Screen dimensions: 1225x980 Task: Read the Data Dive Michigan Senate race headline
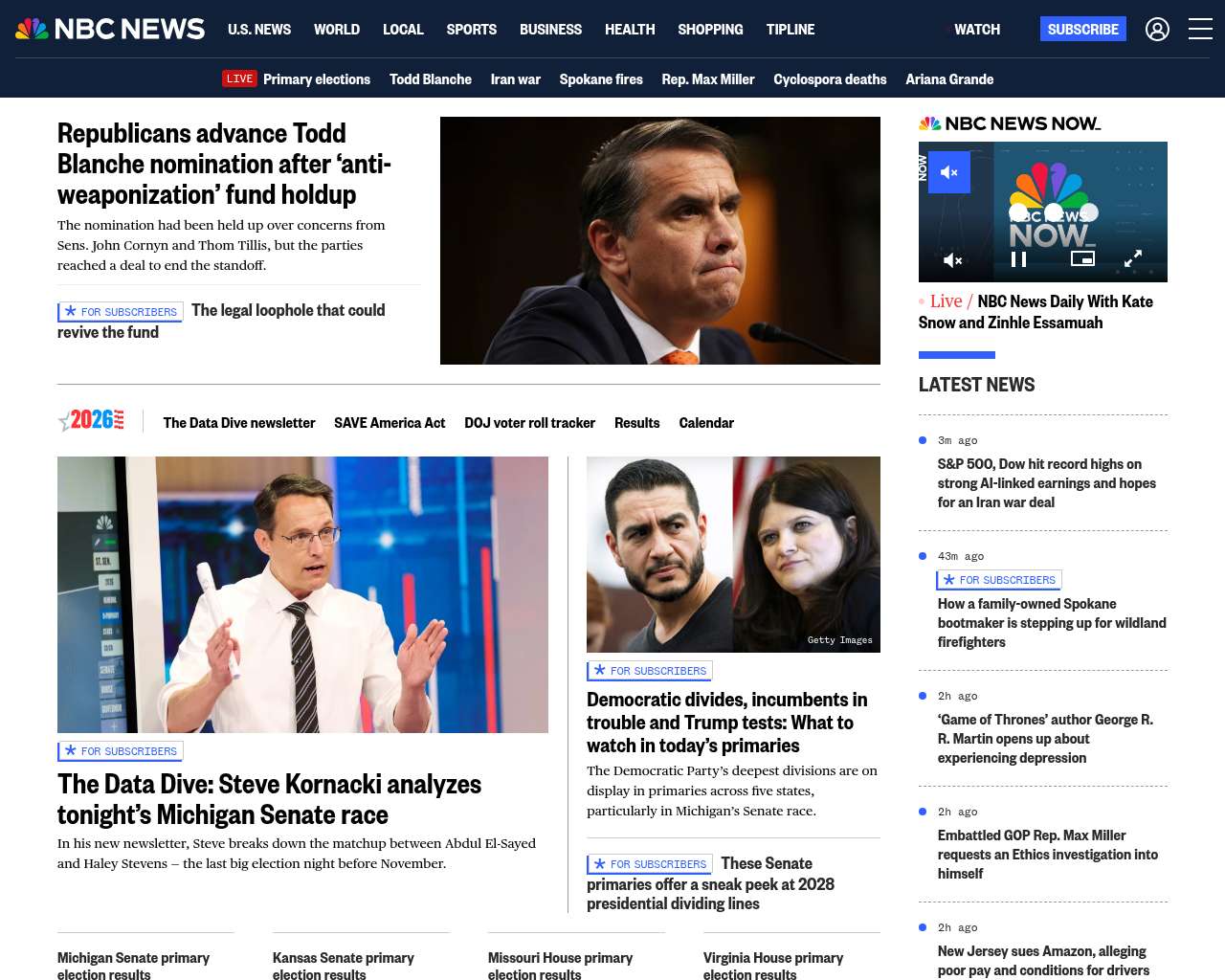pyautogui.click(x=269, y=799)
